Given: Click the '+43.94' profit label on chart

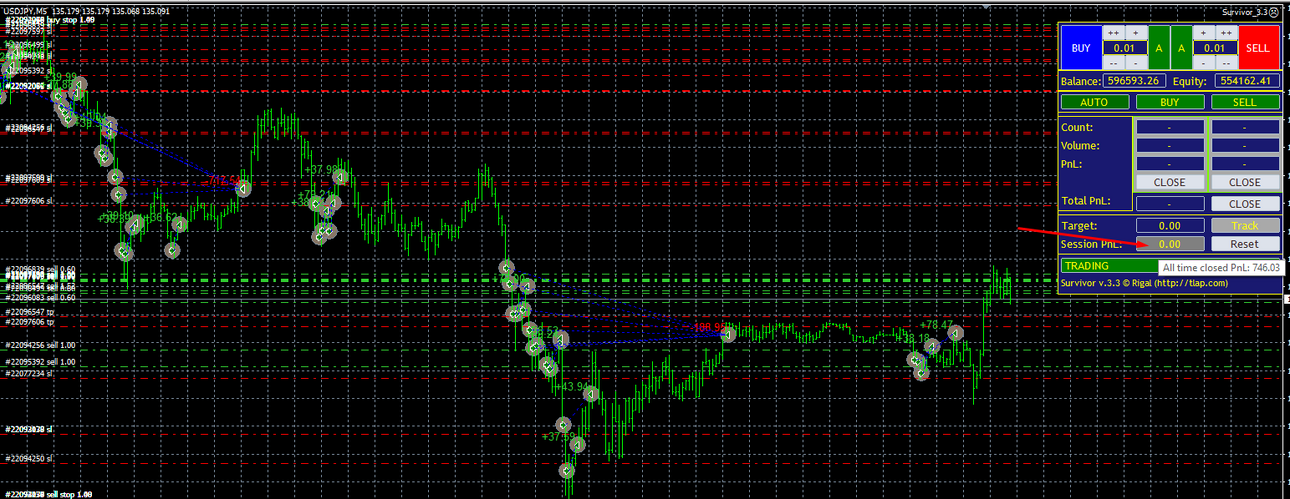Looking at the screenshot, I should pyautogui.click(x=572, y=386).
